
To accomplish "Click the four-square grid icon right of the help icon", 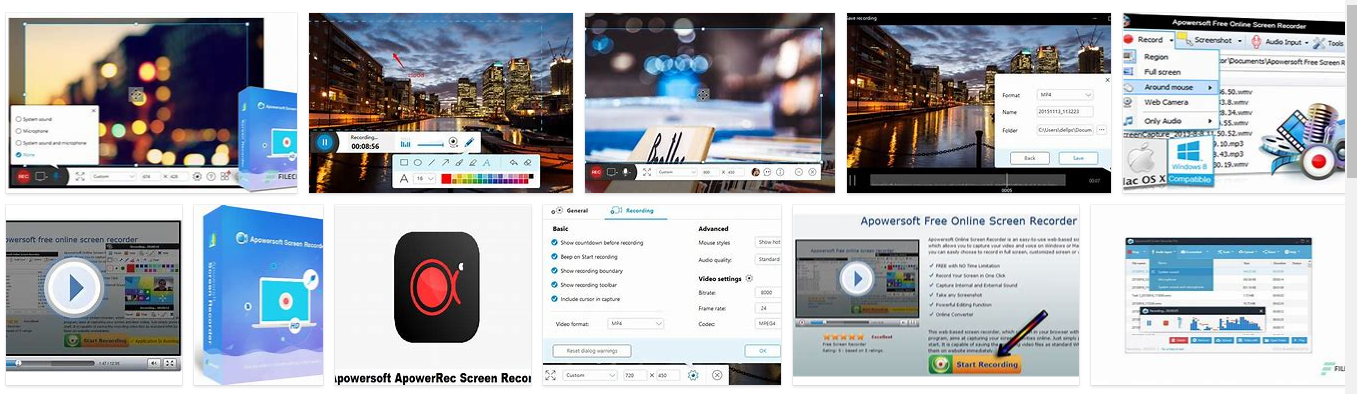I will pos(224,176).
